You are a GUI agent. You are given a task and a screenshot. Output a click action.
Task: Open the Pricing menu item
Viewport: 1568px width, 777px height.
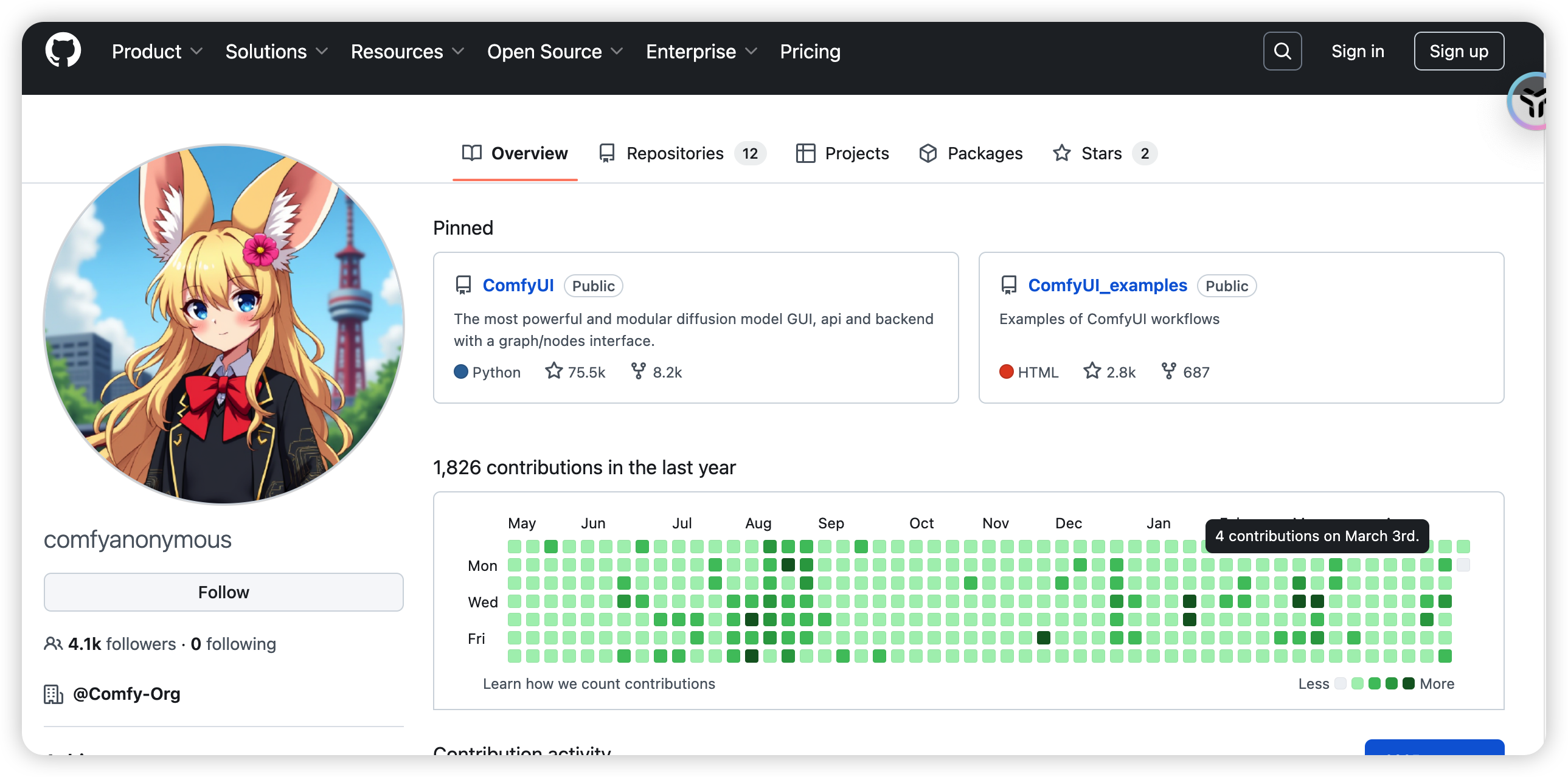(x=810, y=52)
